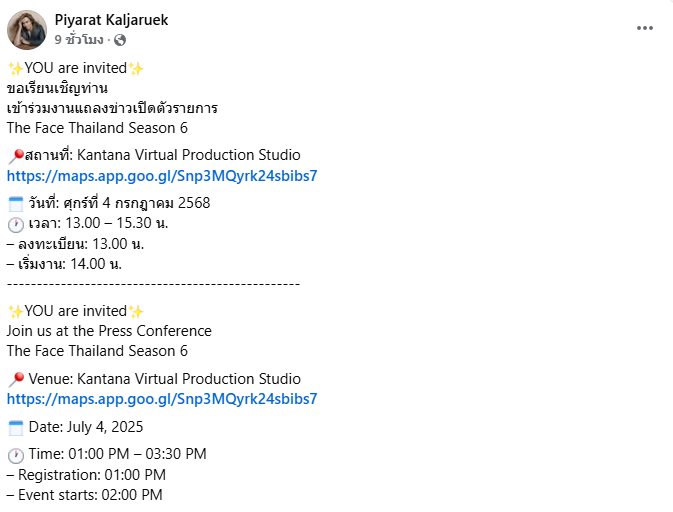Click the 'เริ่มงาน: 14.00 น.' line

point(64,263)
